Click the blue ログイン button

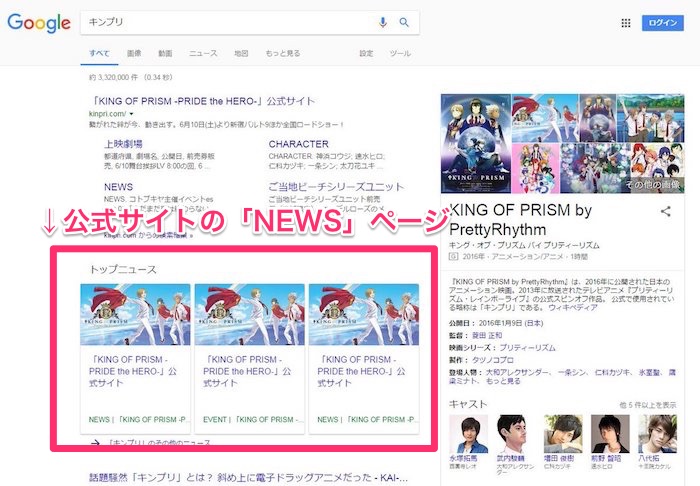pos(662,23)
